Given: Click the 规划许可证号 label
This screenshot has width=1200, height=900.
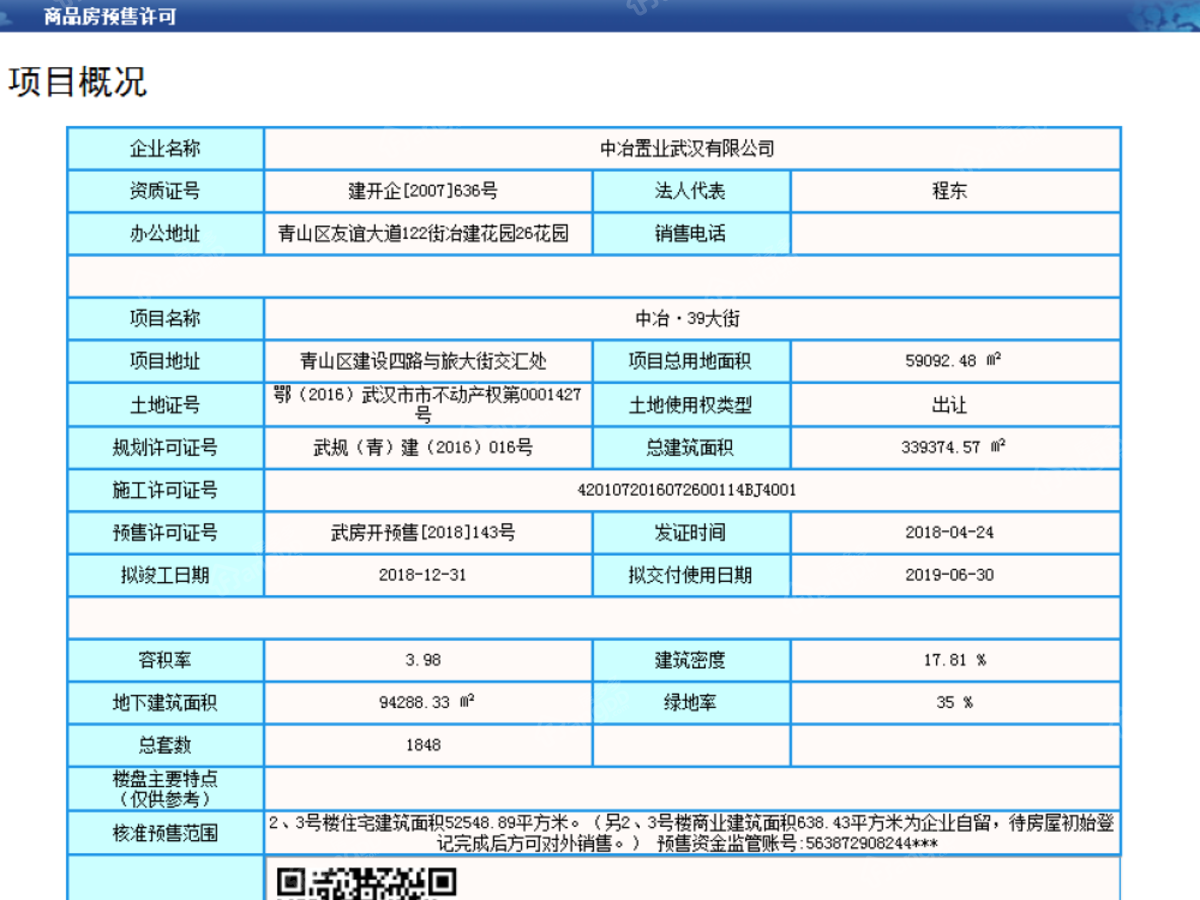Looking at the screenshot, I should coord(165,447).
